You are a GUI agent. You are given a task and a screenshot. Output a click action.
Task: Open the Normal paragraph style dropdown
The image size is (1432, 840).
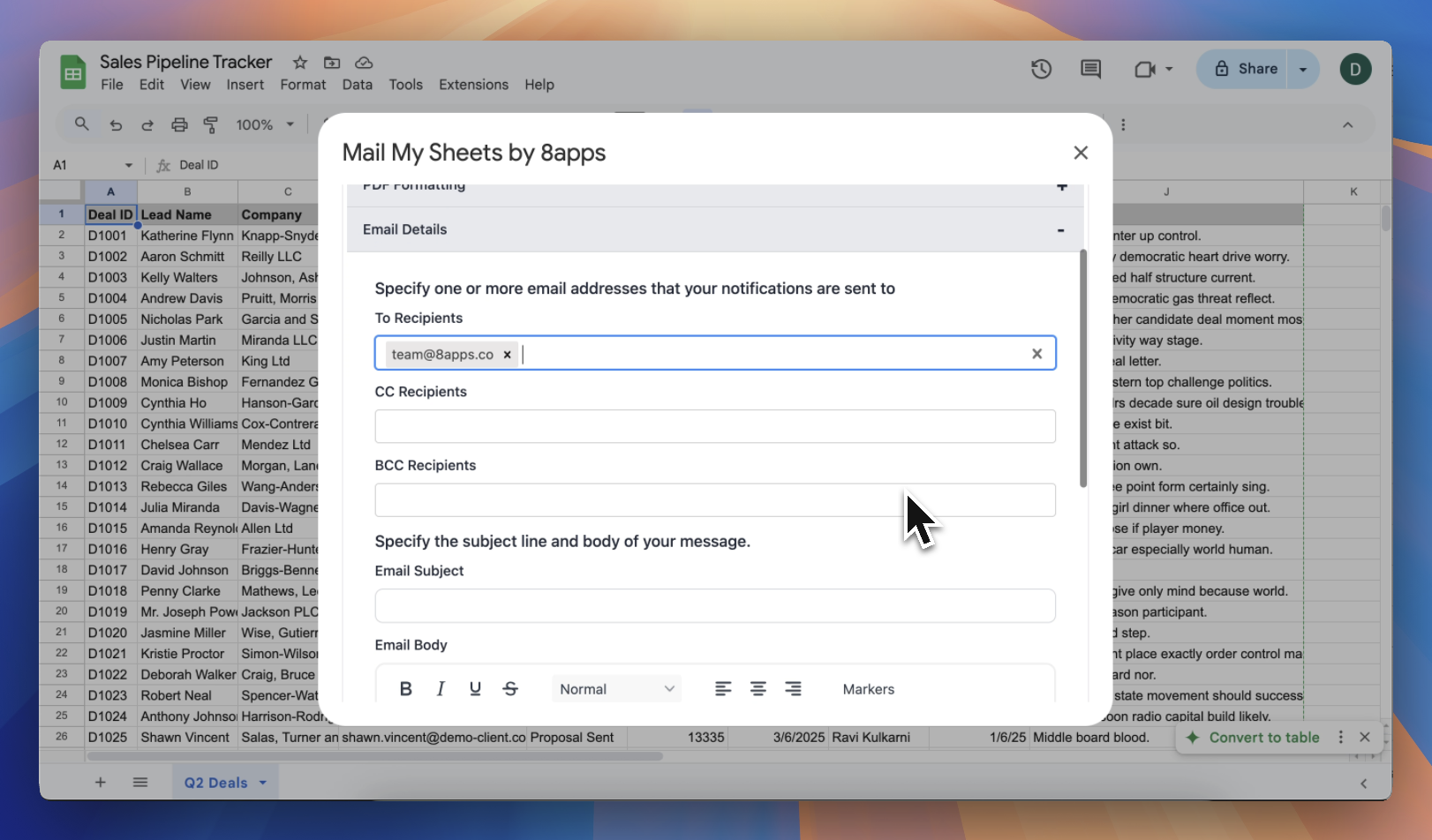pos(617,689)
